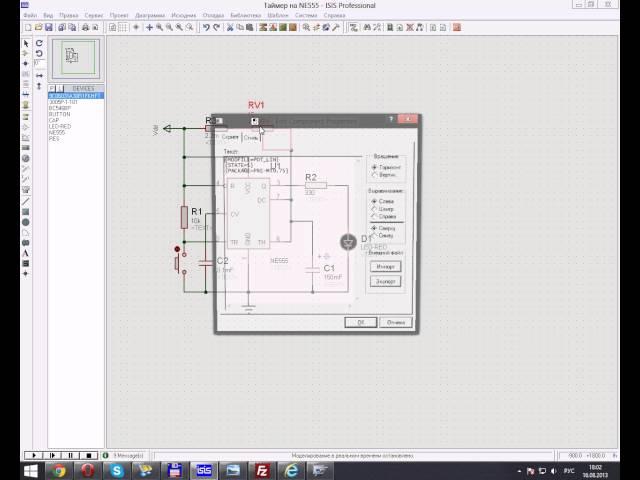Viewport: 640px width, 480px height.
Task: Click the step simulation button
Action: click(x=52, y=455)
